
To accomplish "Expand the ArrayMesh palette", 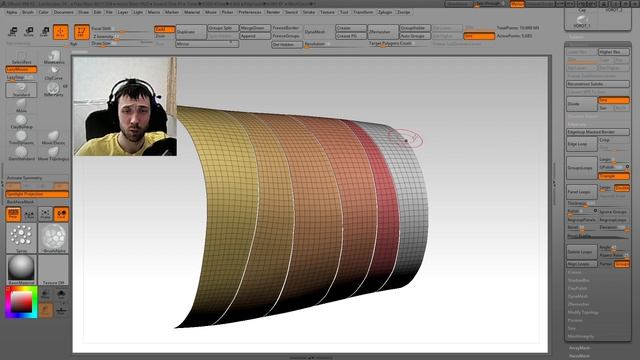I will 580,348.
